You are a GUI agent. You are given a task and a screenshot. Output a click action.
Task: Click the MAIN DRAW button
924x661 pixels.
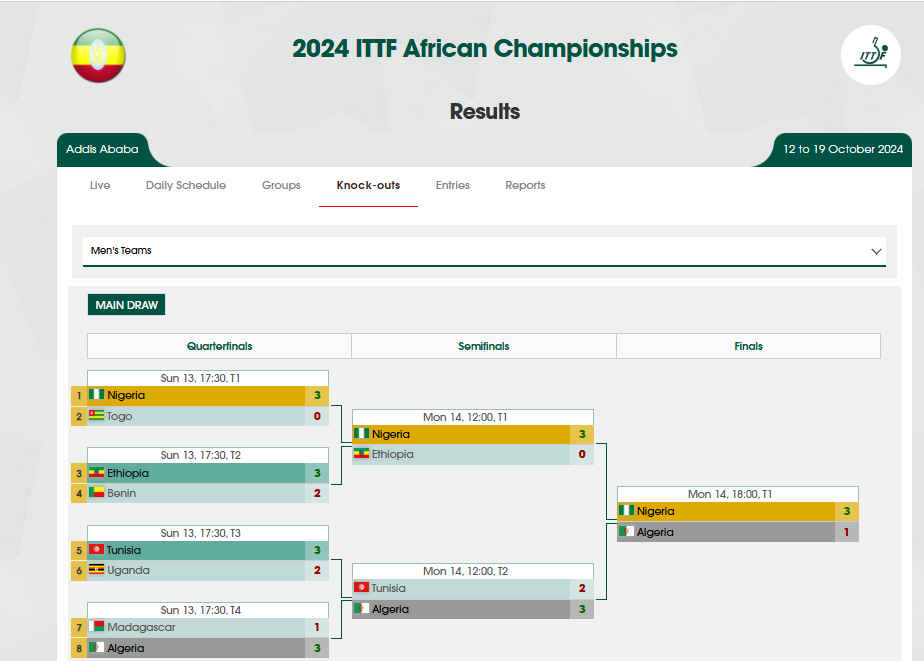[x=126, y=305]
